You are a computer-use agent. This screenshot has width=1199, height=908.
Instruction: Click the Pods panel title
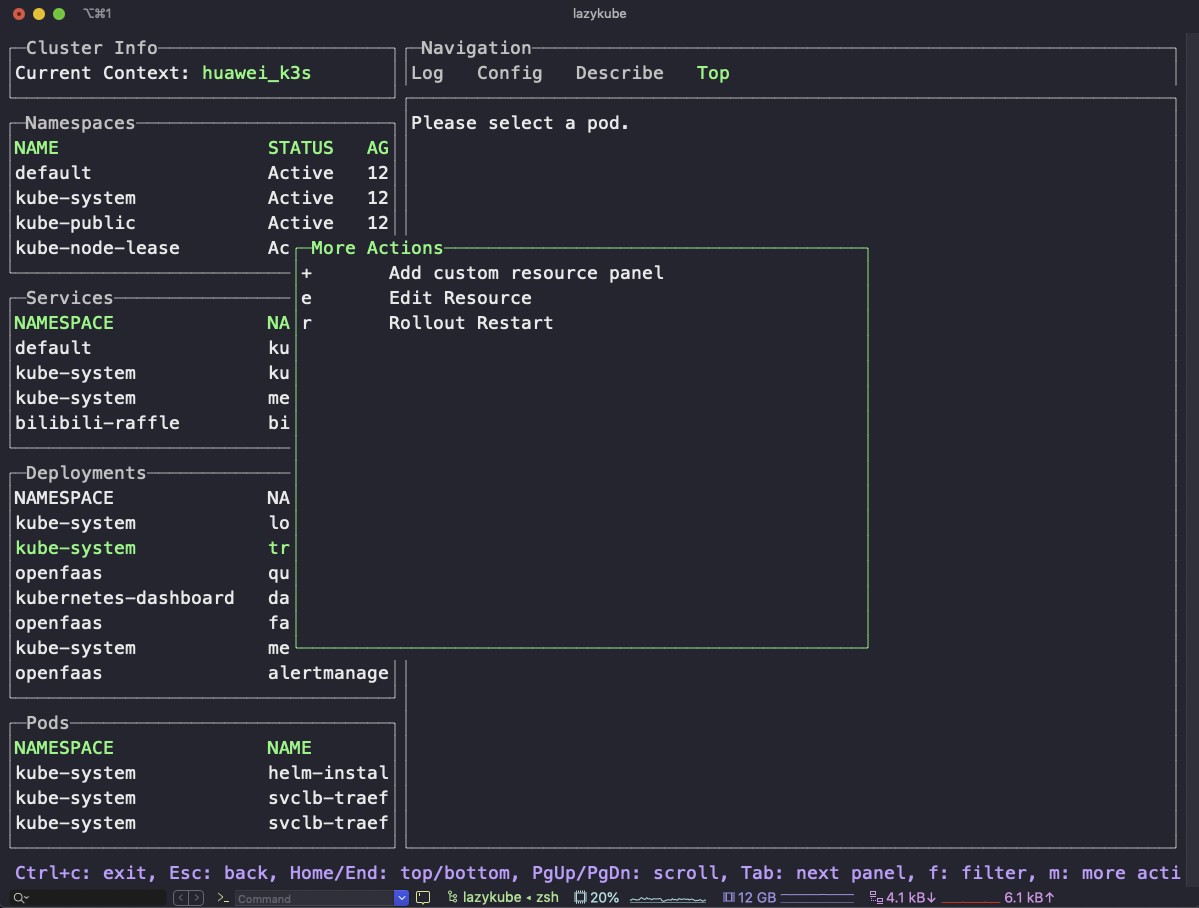pos(47,723)
